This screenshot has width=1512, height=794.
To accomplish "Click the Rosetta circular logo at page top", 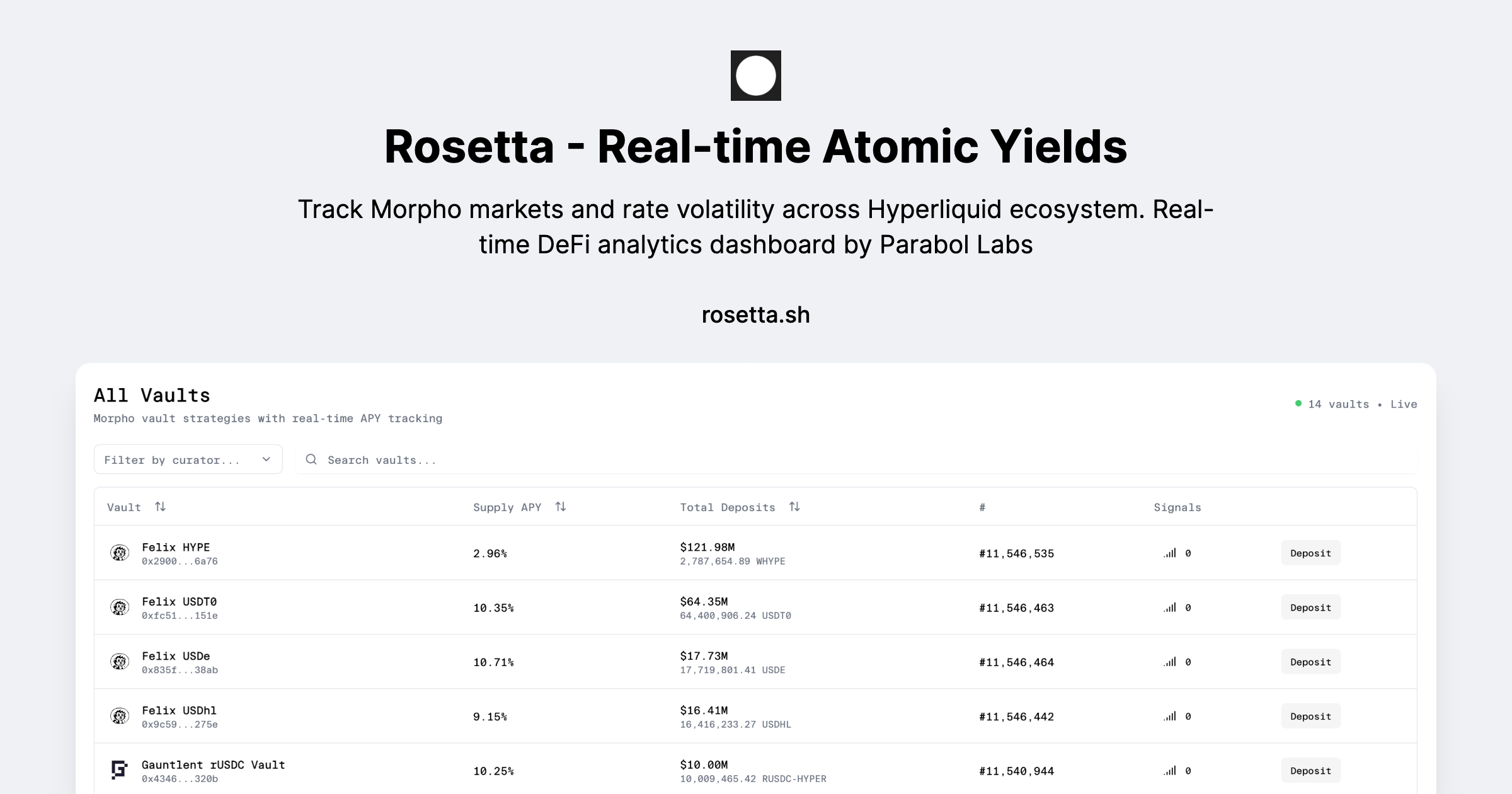I will (x=755, y=76).
